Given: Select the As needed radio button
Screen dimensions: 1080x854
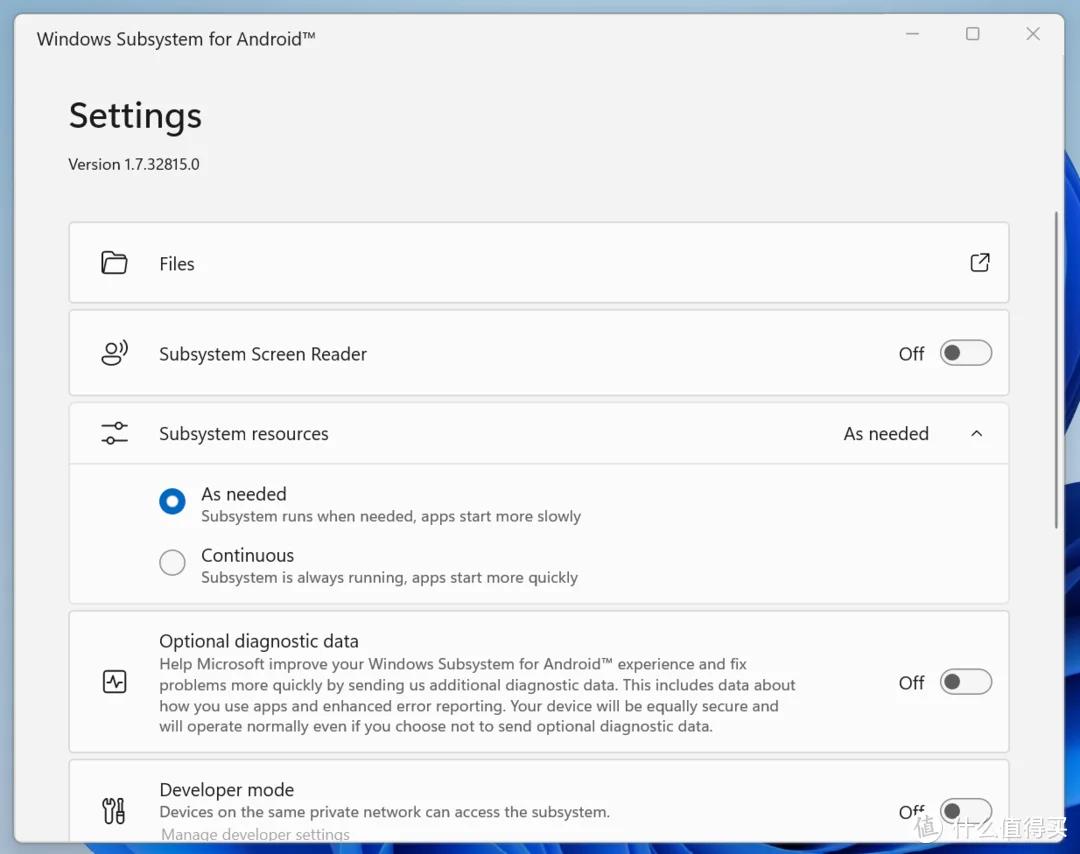Looking at the screenshot, I should pyautogui.click(x=172, y=501).
